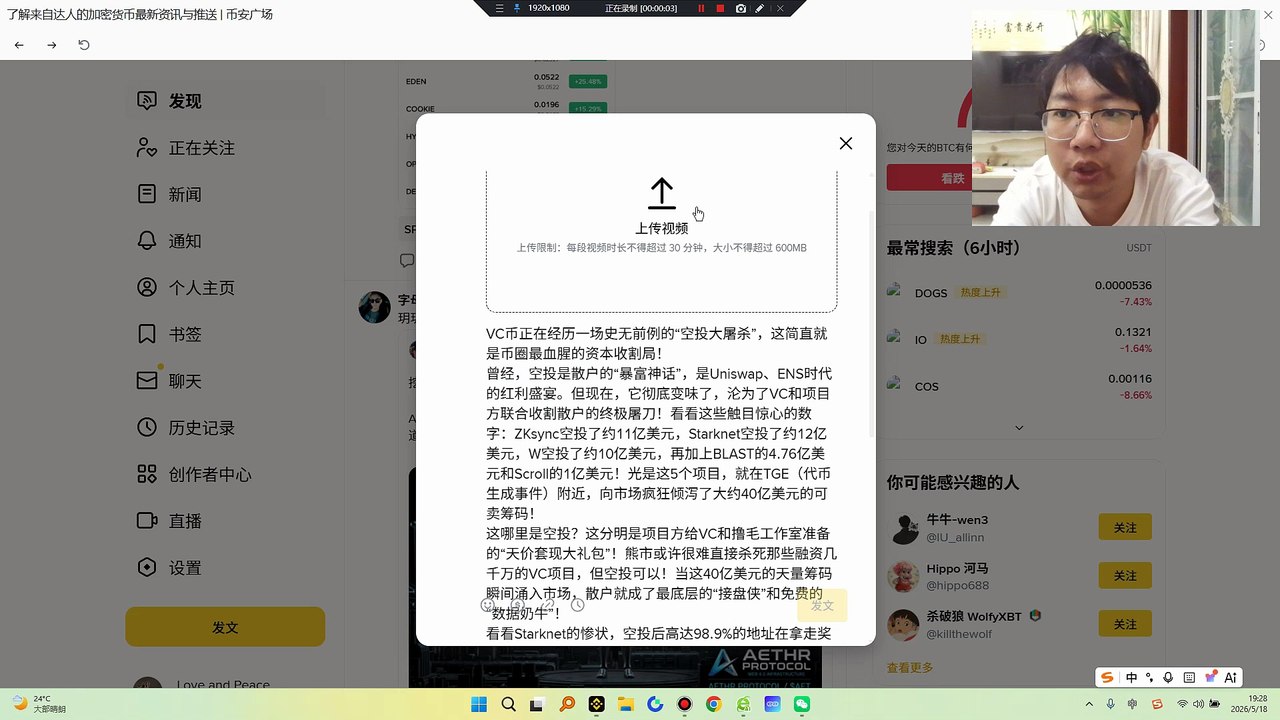Screen dimensions: 1280x720
Task: Open the post author avatar behind dialog
Action: [375, 308]
